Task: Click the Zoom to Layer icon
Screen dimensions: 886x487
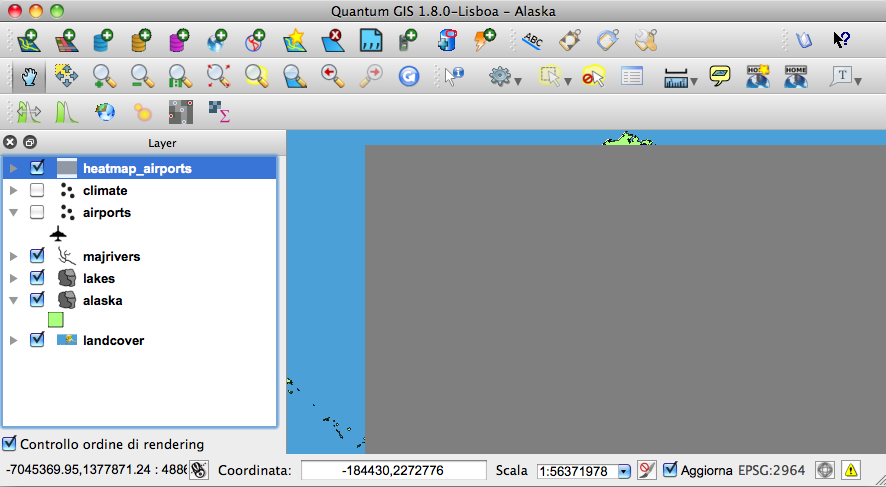Action: pyautogui.click(x=294, y=76)
